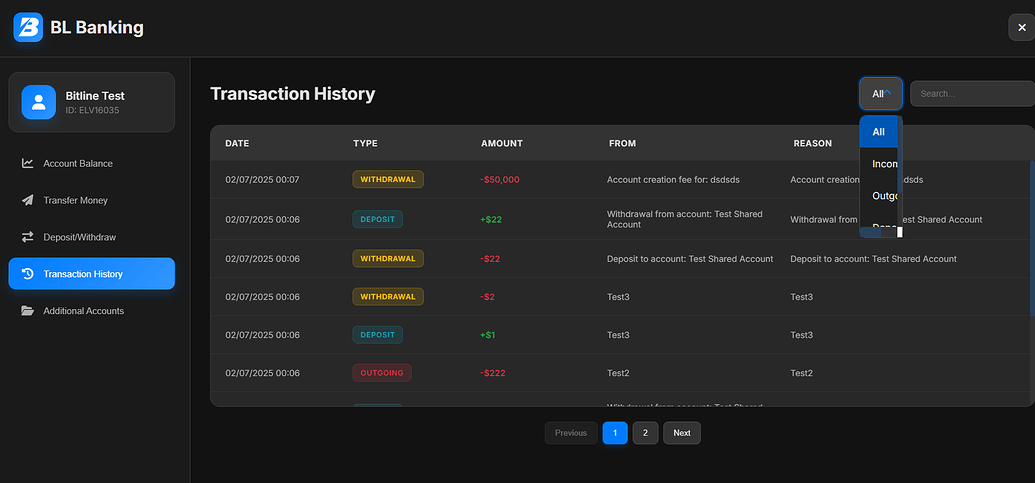Click the Account Balance chart icon
1035x483 pixels.
(28, 163)
